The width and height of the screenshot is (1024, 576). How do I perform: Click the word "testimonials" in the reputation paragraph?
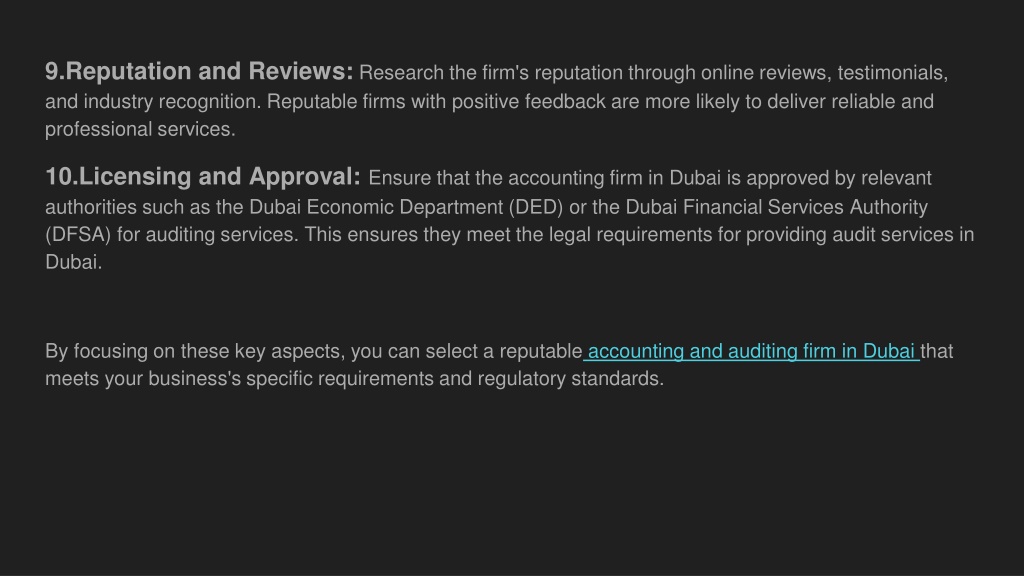[890, 72]
